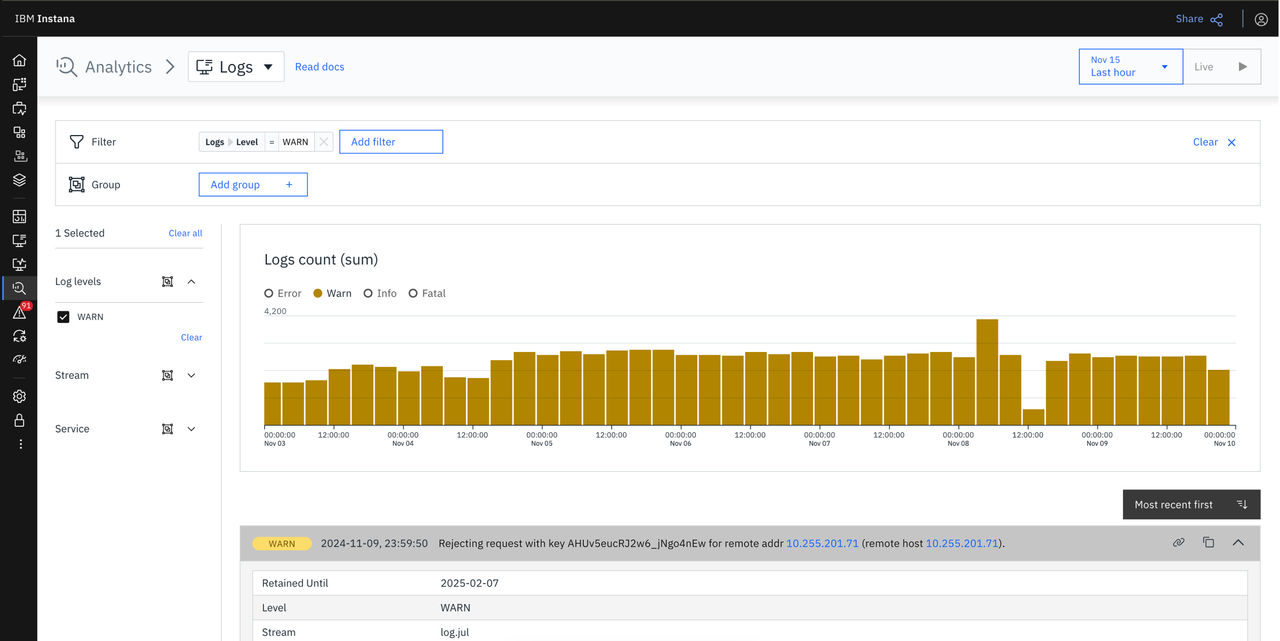The height and width of the screenshot is (641, 1280).
Task: Click Clear under Log levels
Action: click(192, 338)
